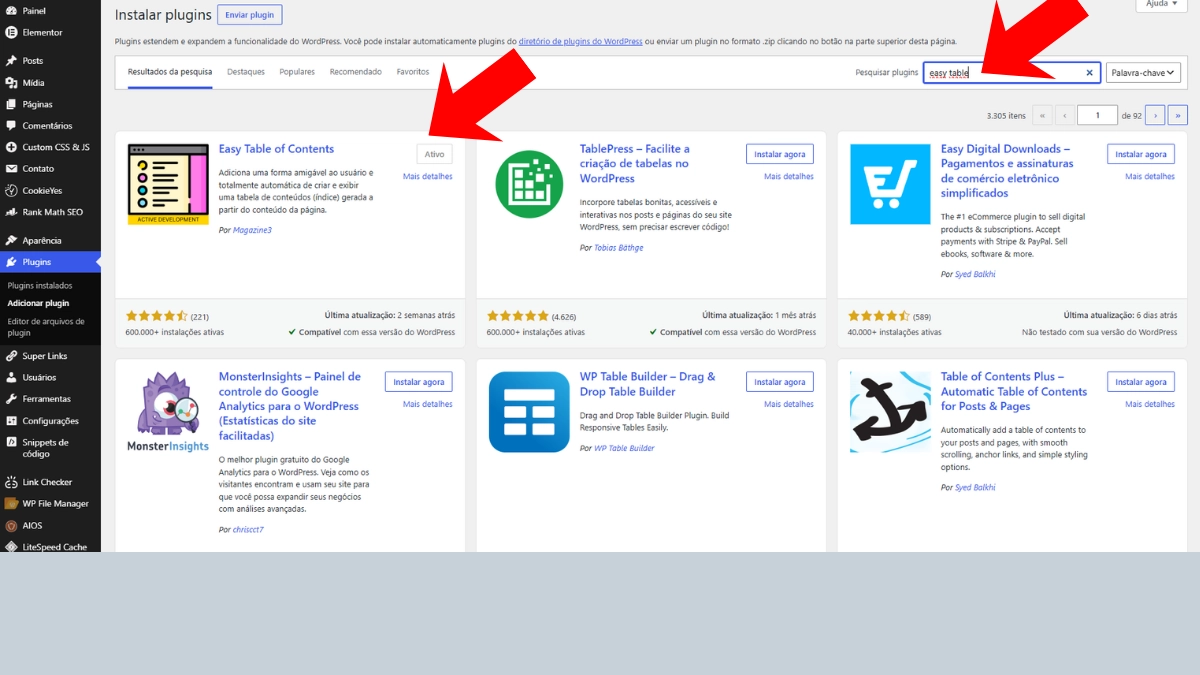Image resolution: width=1200 pixels, height=675 pixels.
Task: Open Aparência brush icon
Action: pos(11,241)
